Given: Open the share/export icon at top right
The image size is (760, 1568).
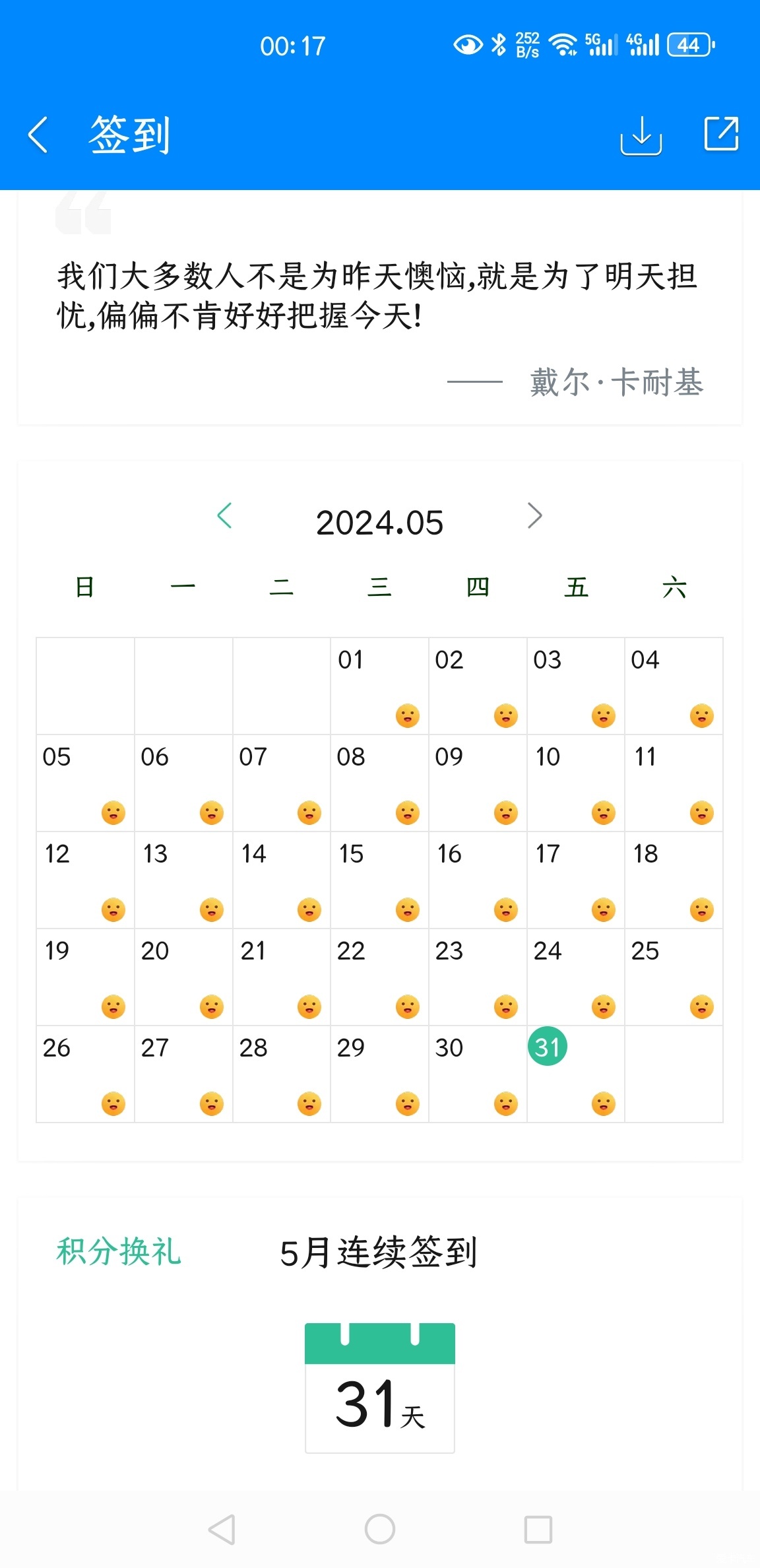Looking at the screenshot, I should 721,134.
